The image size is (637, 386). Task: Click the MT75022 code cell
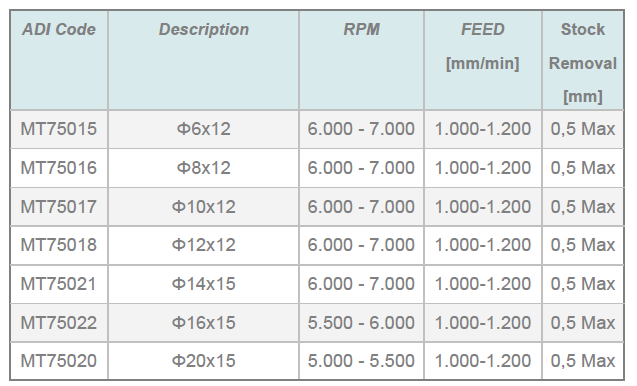[x=59, y=323]
